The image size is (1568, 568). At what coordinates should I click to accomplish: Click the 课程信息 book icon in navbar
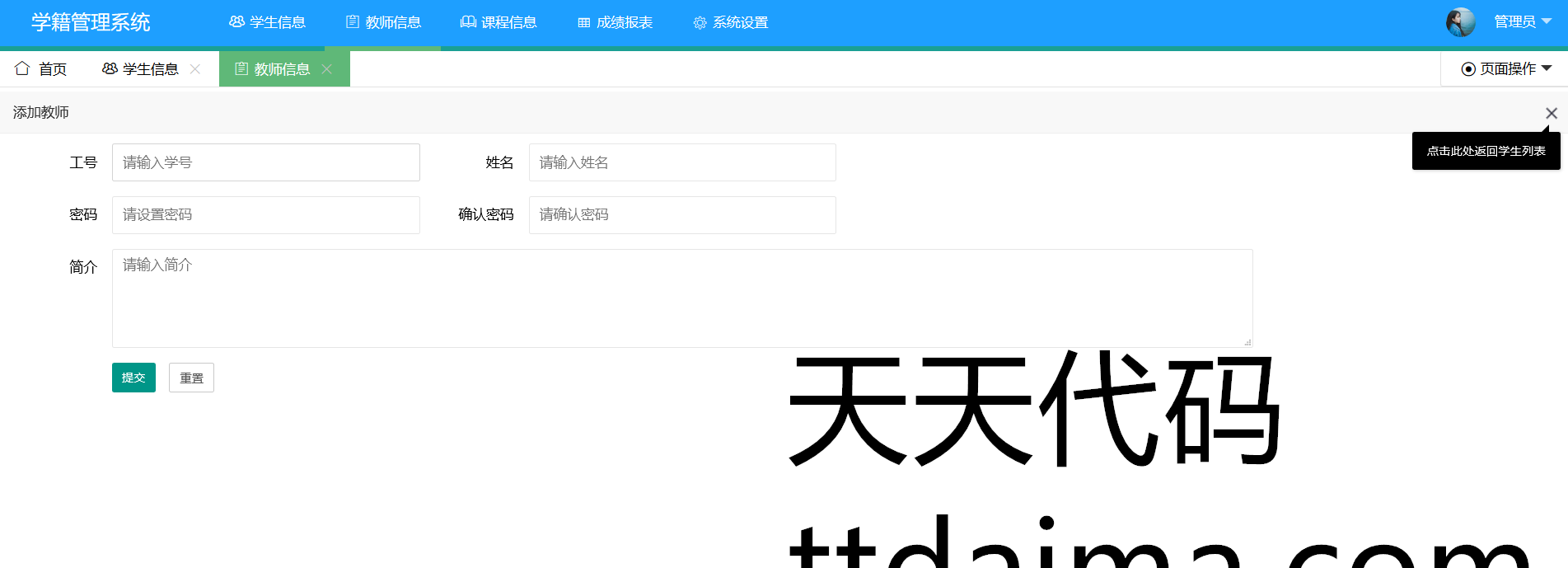pyautogui.click(x=468, y=22)
